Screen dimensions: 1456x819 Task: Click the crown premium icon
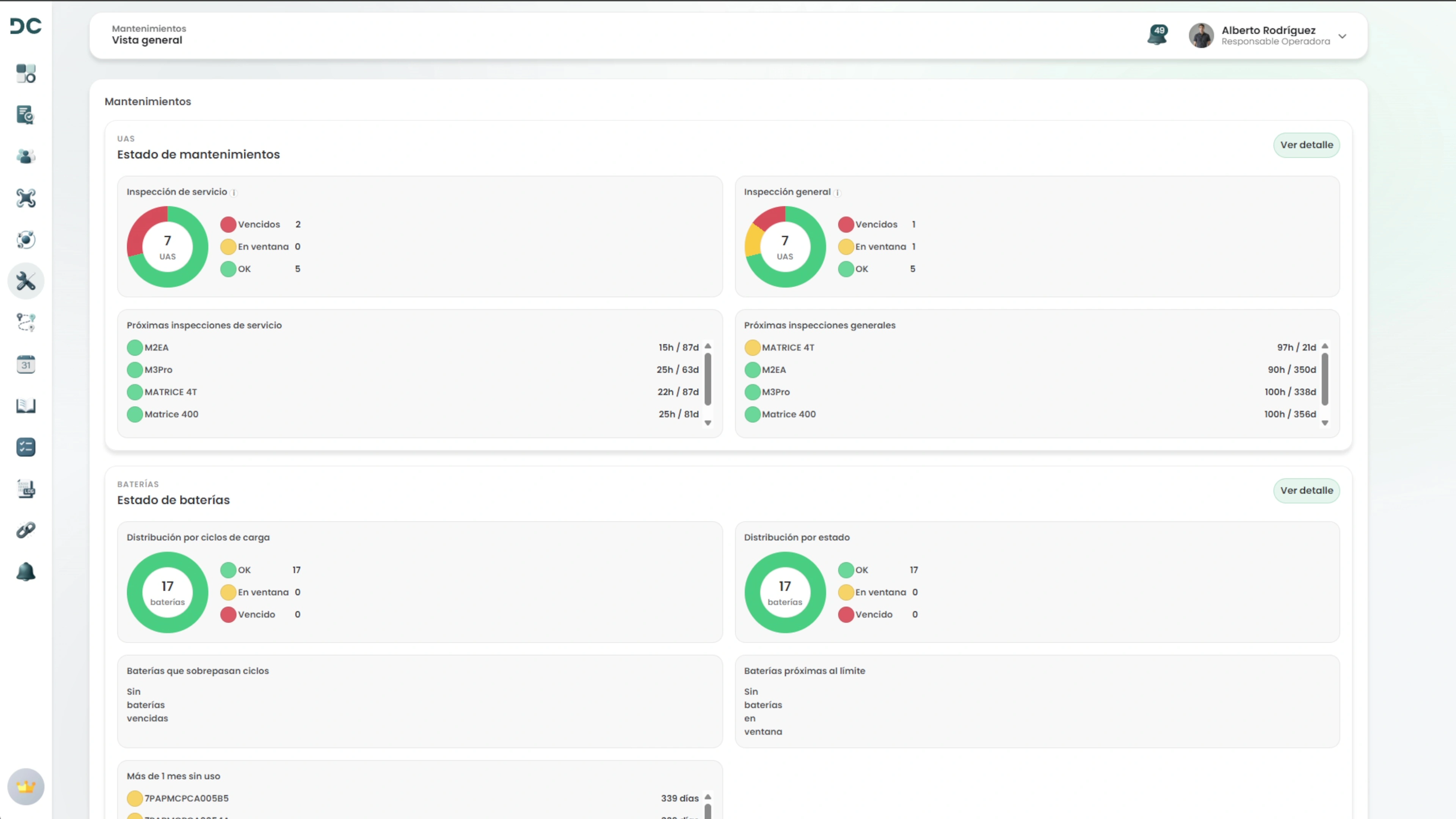(25, 787)
